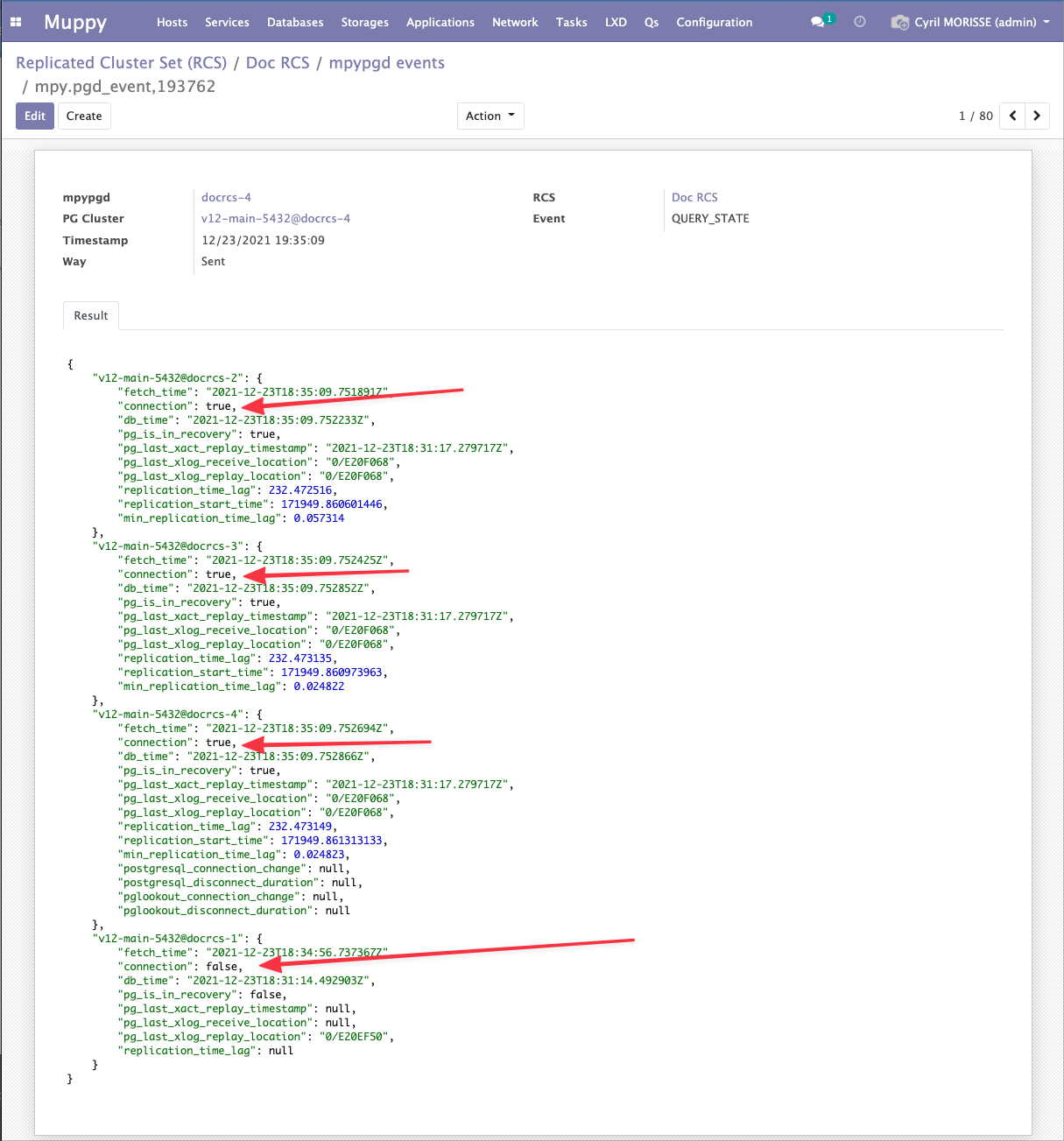Screen dimensions: 1064x1141
Task: Click the "v12-main-5432@docrcs-1" JSON key
Action: click(168, 939)
